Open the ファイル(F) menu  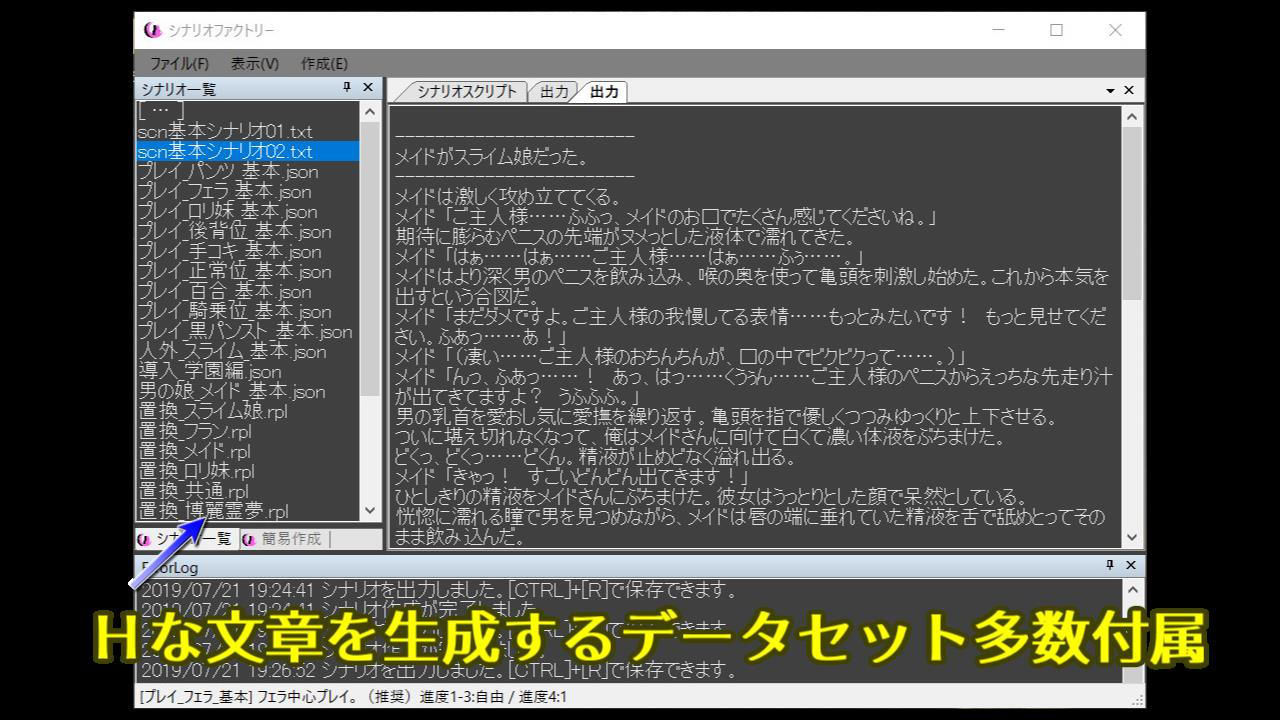pos(179,64)
